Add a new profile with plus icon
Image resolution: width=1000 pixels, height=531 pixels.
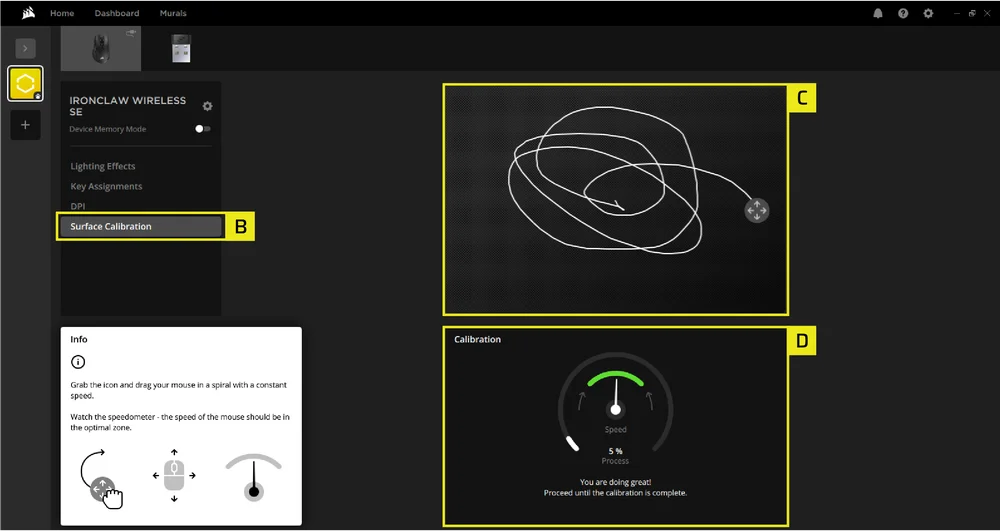pyautogui.click(x=25, y=125)
